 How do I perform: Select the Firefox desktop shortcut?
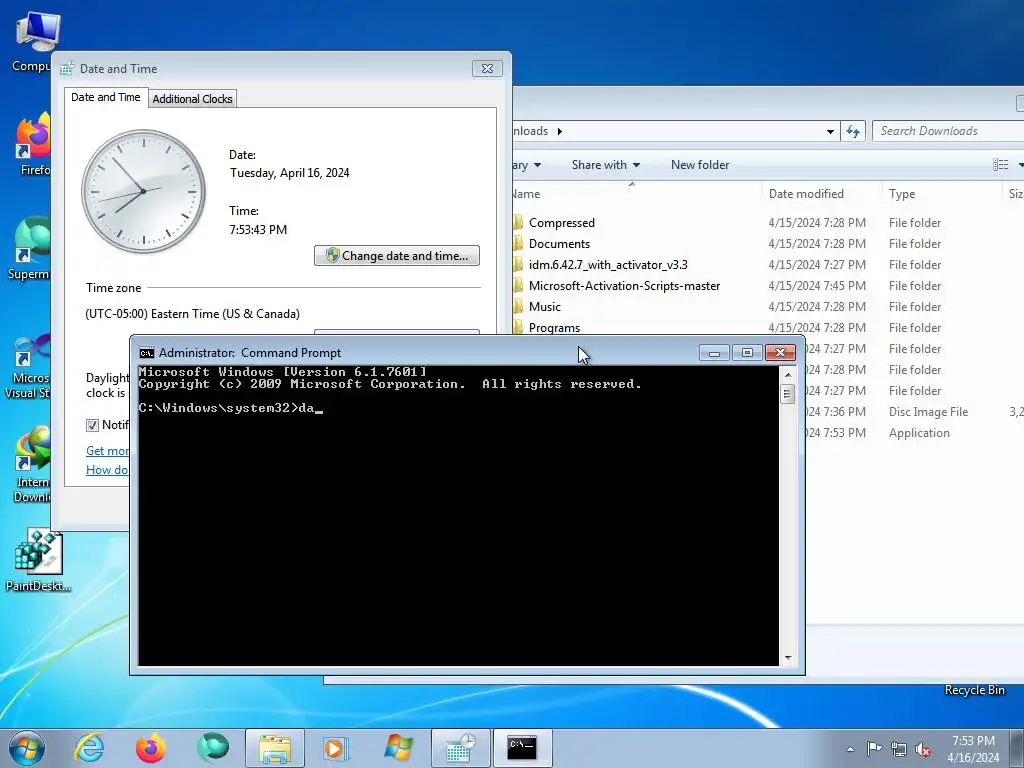(x=34, y=145)
